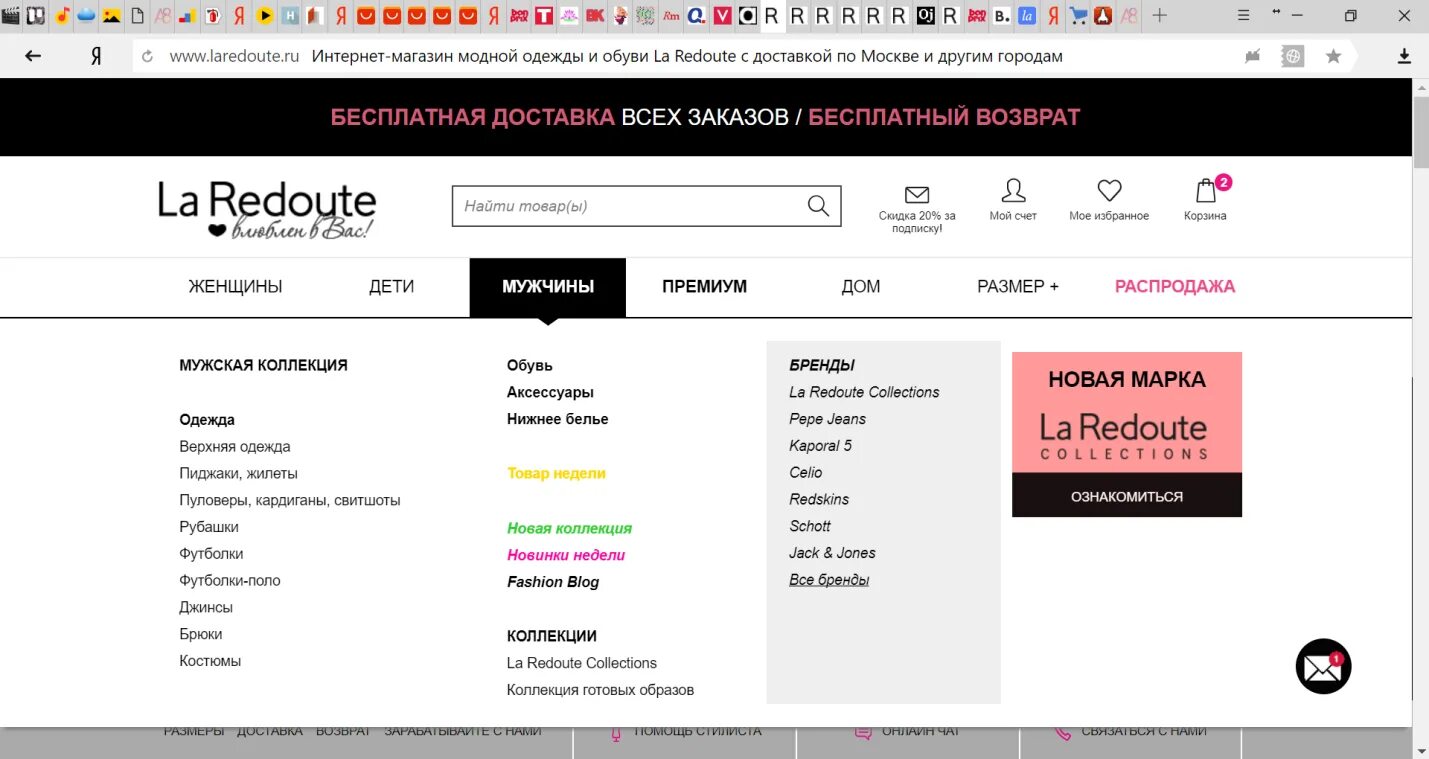The width and height of the screenshot is (1429, 759).
Task: Open Костюмы category
Action: pyautogui.click(x=210, y=661)
